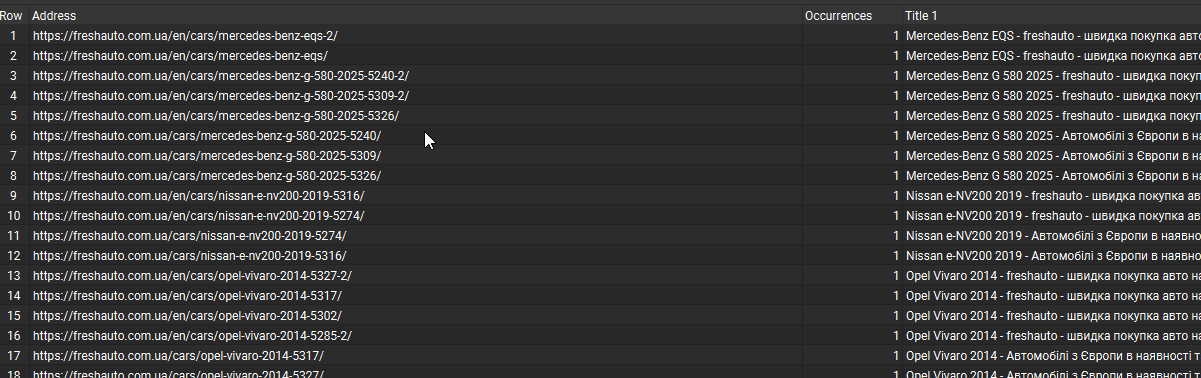Open row 3 mercedes-benz-g-580-2025-5240-2 address

tap(221, 76)
